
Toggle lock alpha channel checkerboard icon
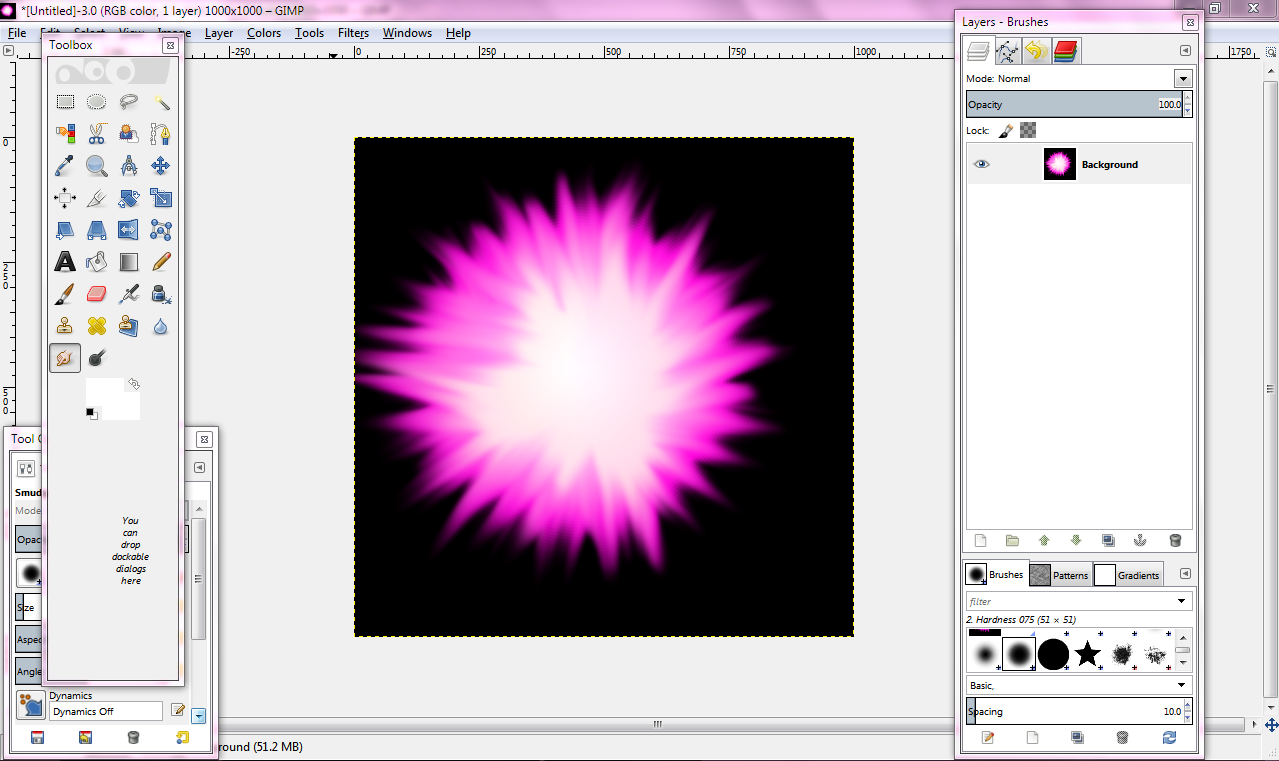pyautogui.click(x=1028, y=130)
